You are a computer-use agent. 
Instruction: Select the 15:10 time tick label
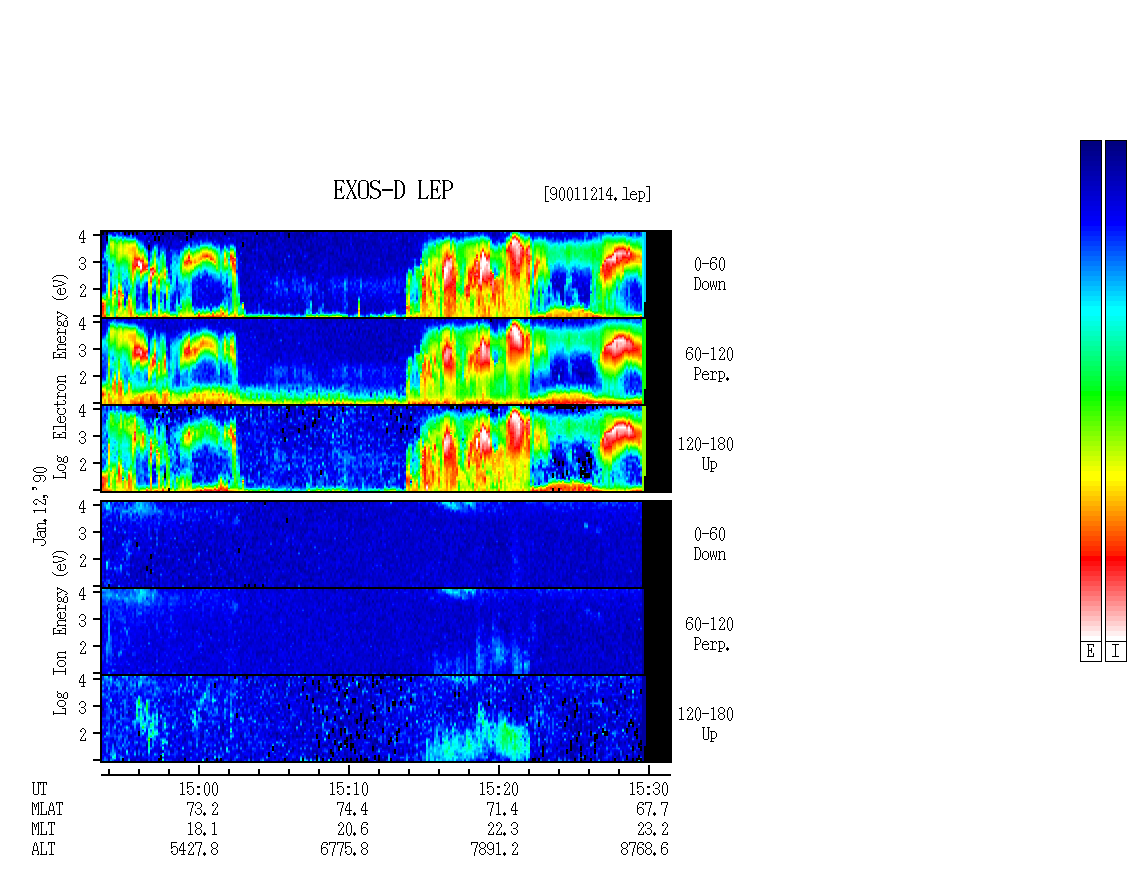349,789
